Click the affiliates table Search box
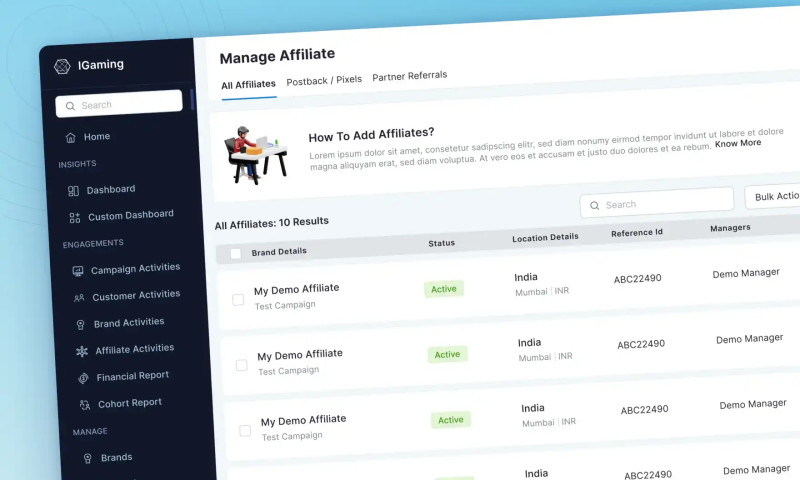This screenshot has width=800, height=480. pos(656,204)
